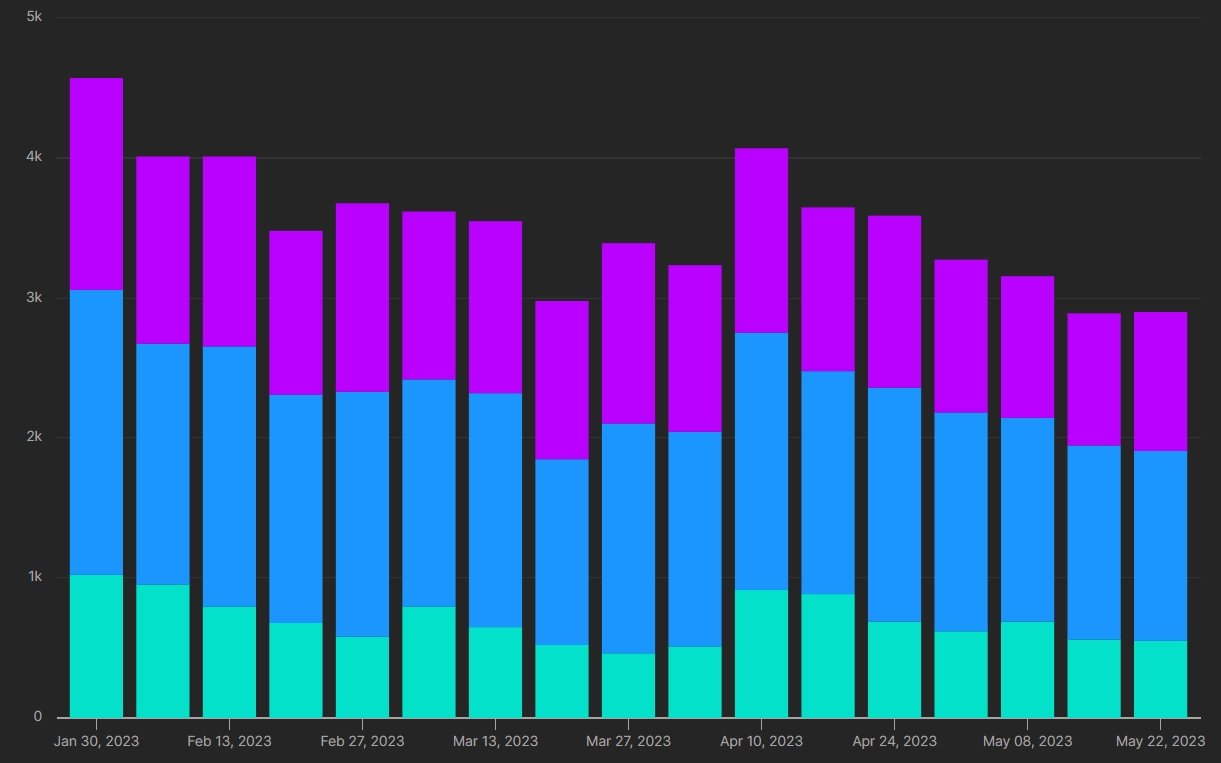Click the teal segment of the May 22, 2023 bar
Viewport: 1221px width, 763px height.
tap(1160, 679)
